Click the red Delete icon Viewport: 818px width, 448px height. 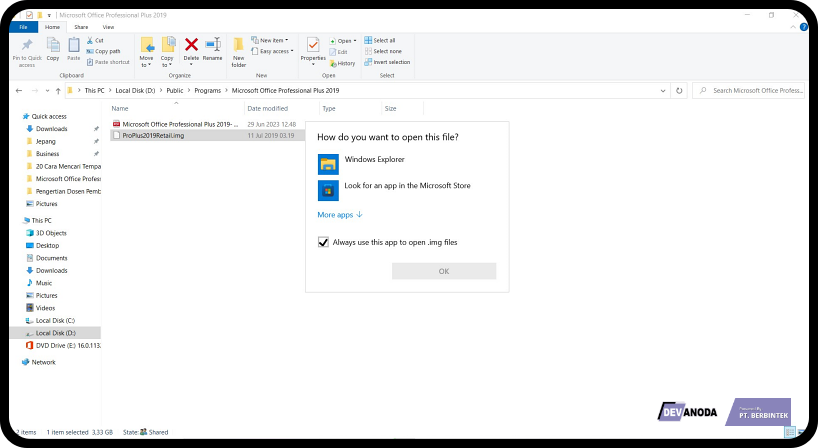tap(191, 45)
